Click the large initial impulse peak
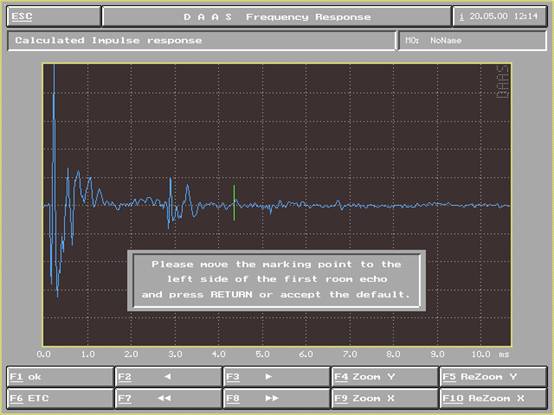The height and width of the screenshot is (415, 554). click(x=54, y=134)
